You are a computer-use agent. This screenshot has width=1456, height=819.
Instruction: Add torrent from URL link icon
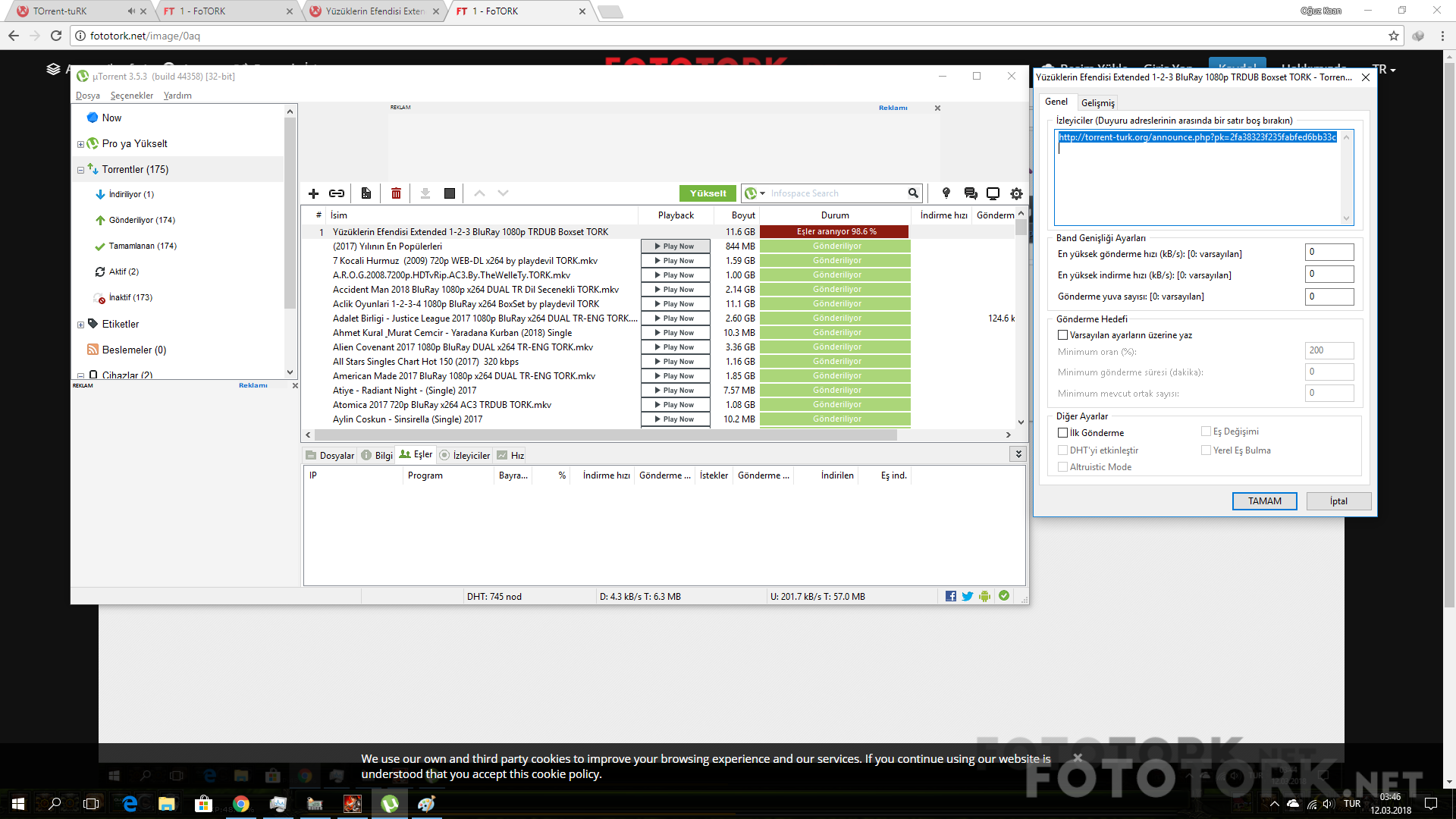point(337,193)
